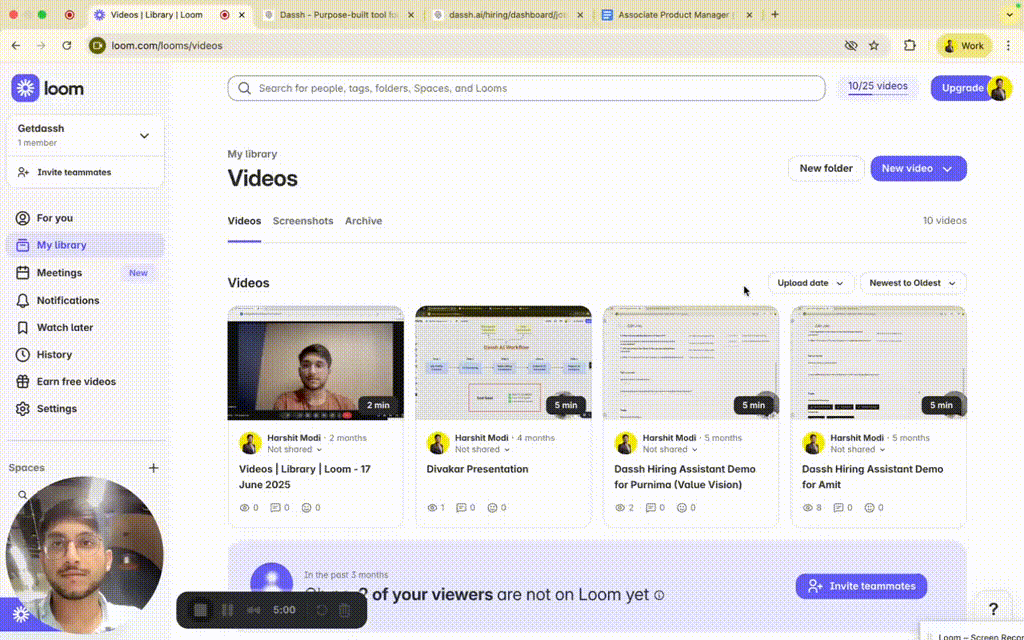The height and width of the screenshot is (640, 1024).
Task: Click the Divakar Presentation title
Action: [477, 469]
